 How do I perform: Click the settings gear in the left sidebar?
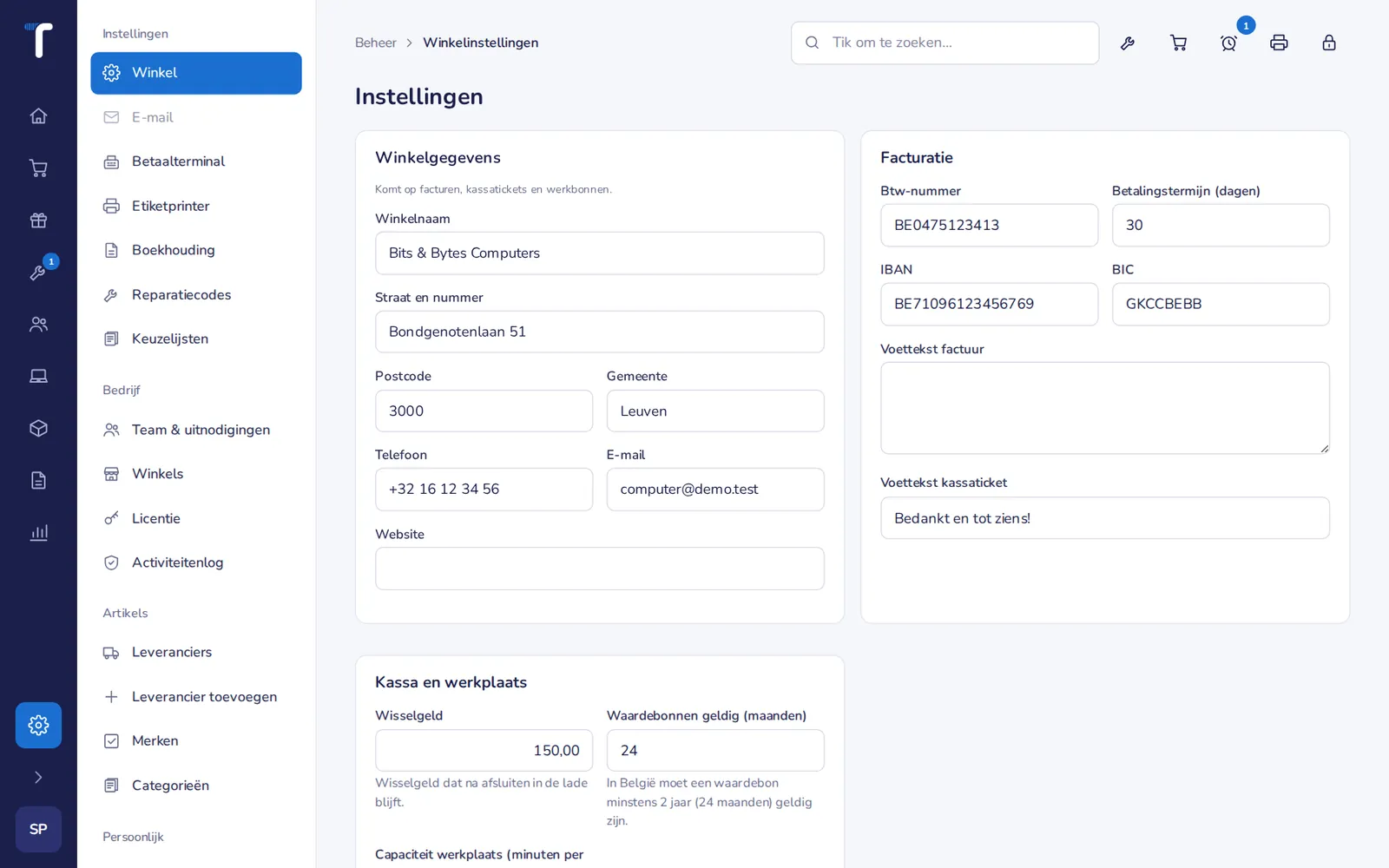pyautogui.click(x=38, y=726)
